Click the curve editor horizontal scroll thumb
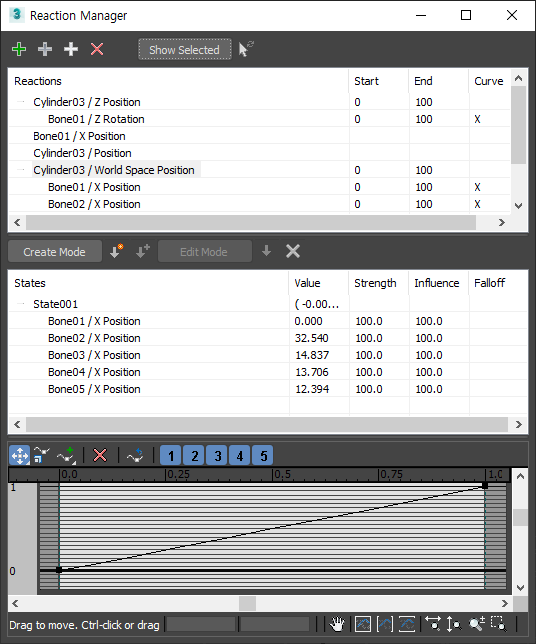Viewport: 536px width, 644px height. click(x=247, y=603)
